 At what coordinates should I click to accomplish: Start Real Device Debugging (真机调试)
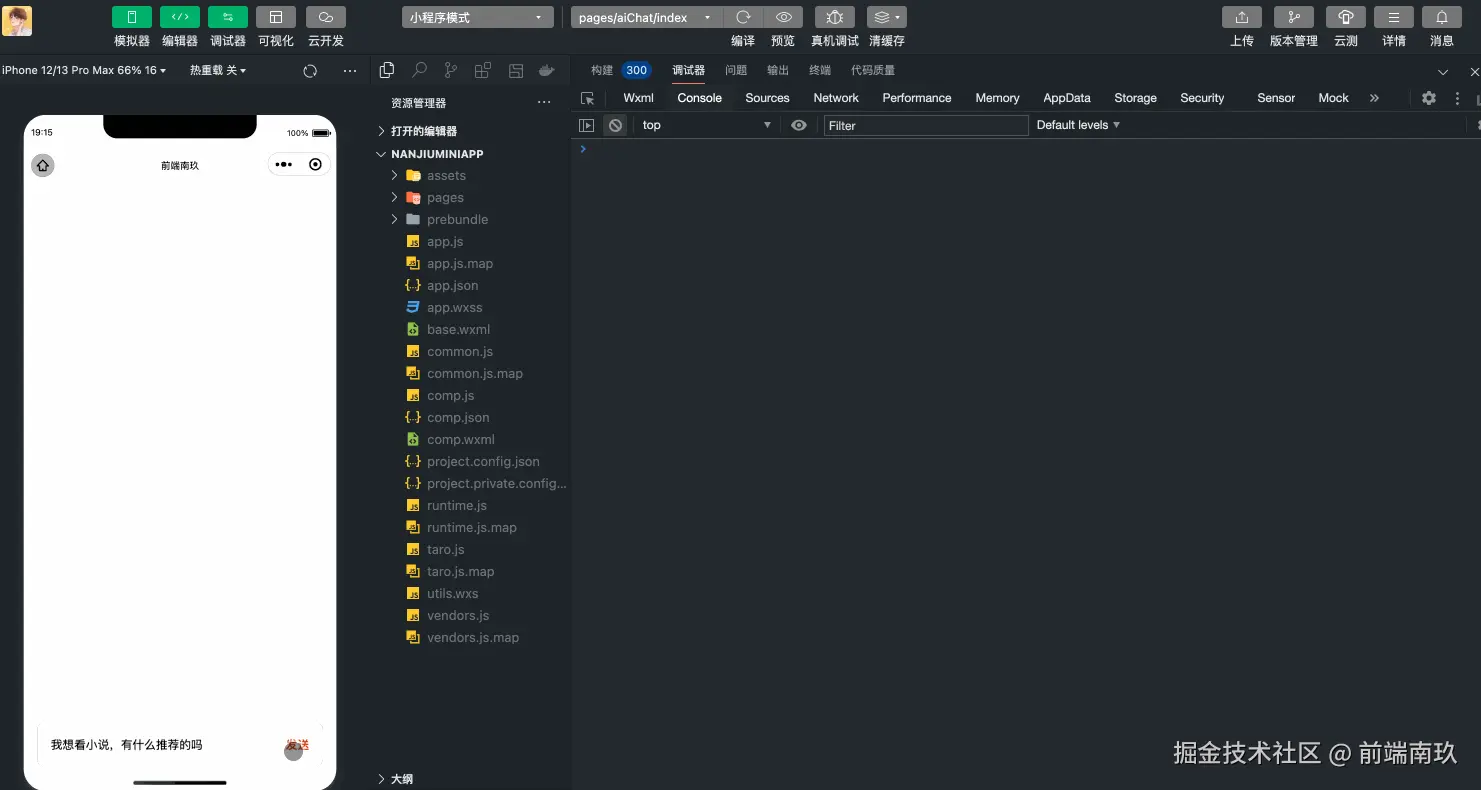[x=835, y=17]
